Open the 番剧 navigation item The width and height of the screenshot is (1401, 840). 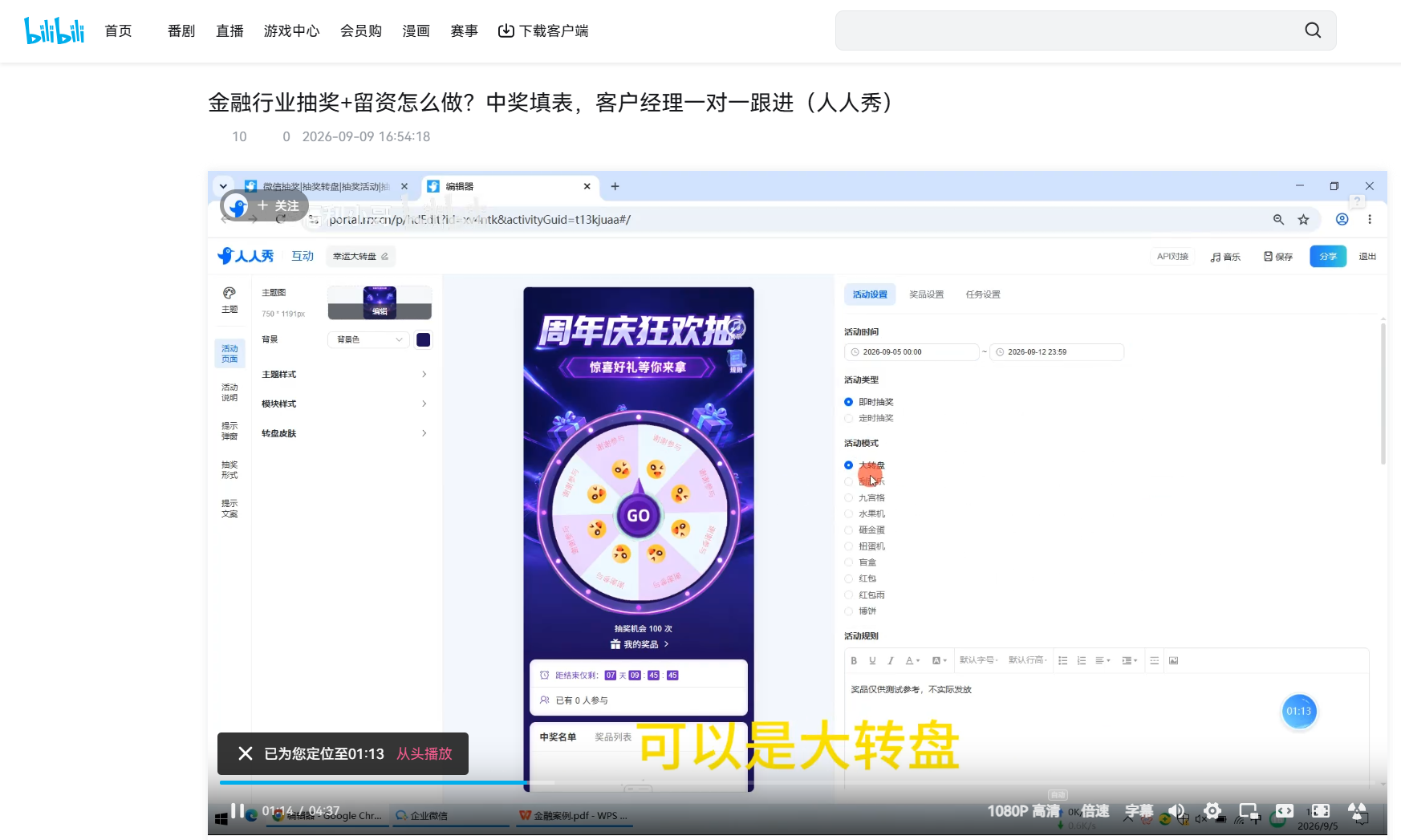coord(181,30)
